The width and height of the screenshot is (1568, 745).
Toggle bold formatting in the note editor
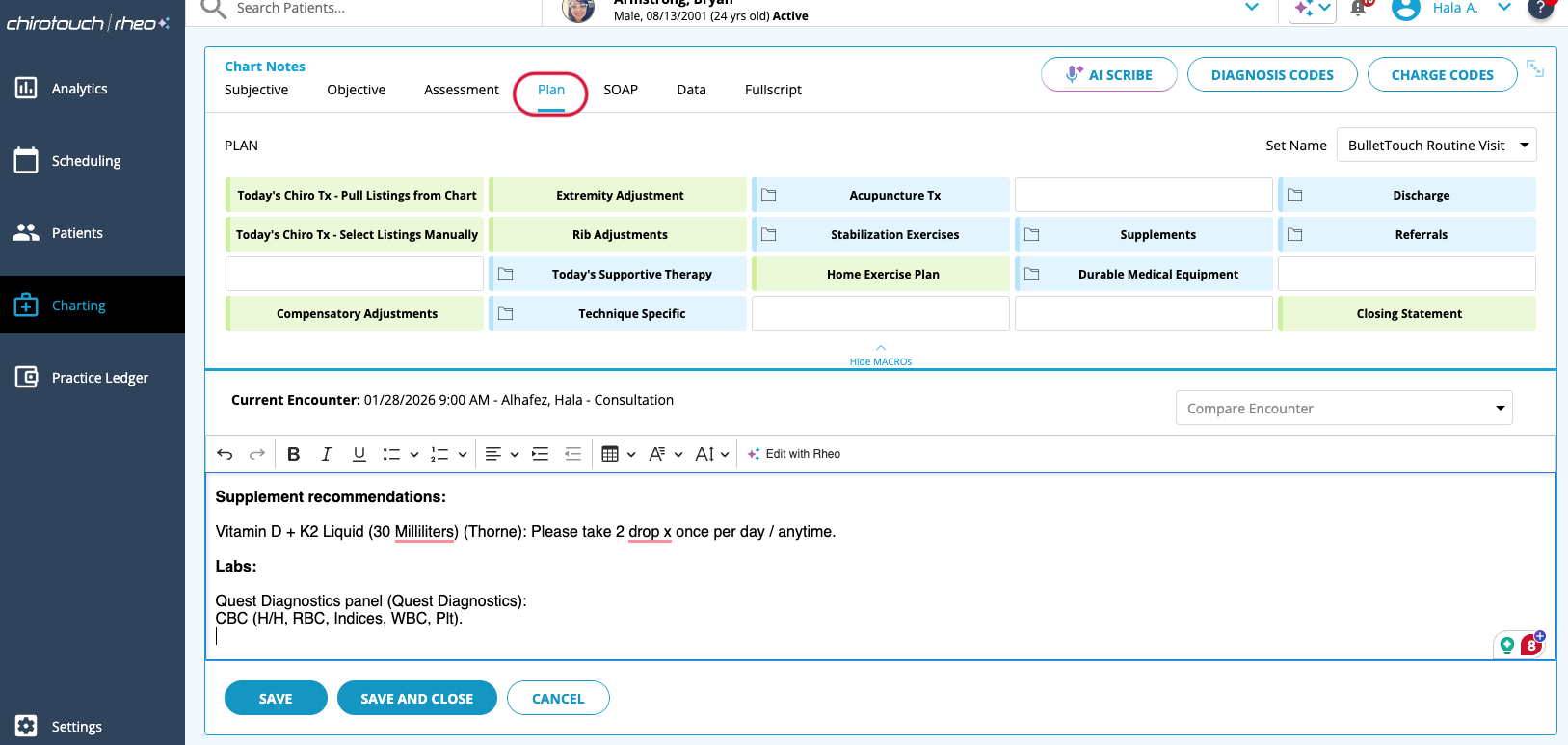(x=294, y=454)
